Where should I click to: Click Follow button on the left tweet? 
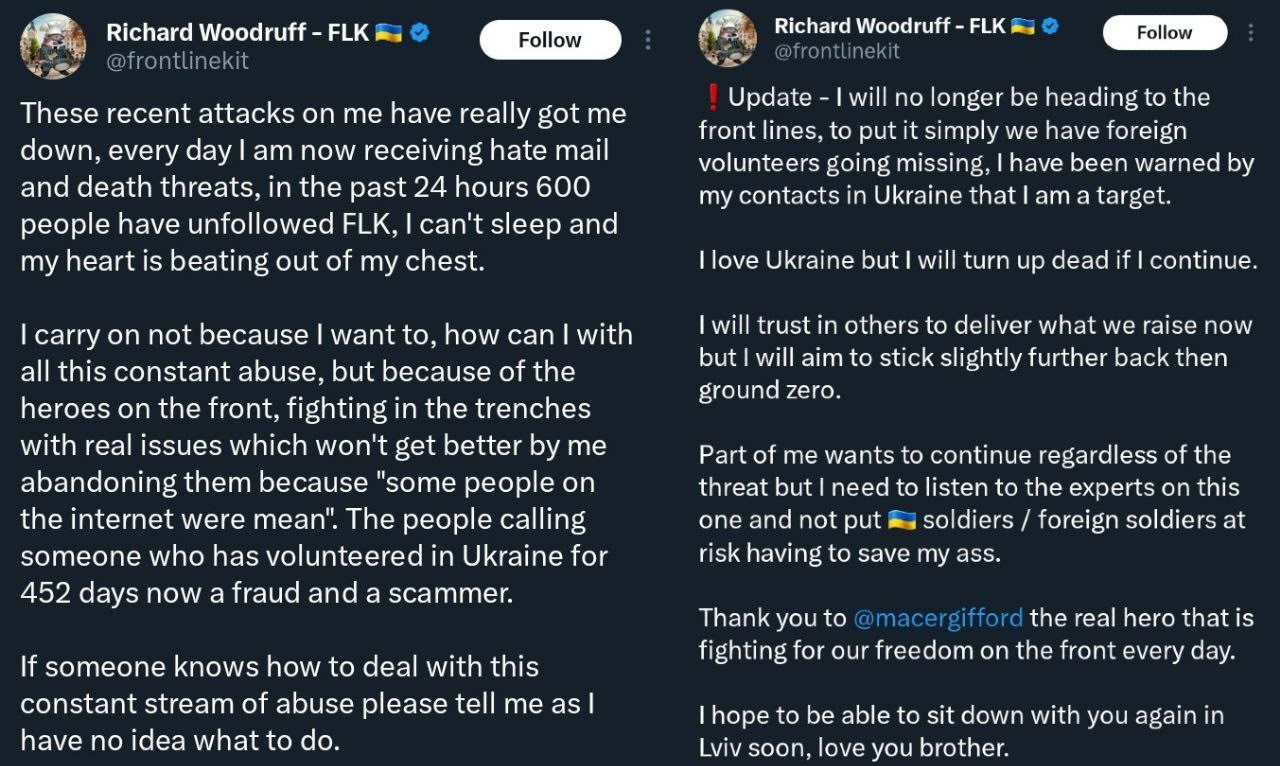pyautogui.click(x=549, y=40)
